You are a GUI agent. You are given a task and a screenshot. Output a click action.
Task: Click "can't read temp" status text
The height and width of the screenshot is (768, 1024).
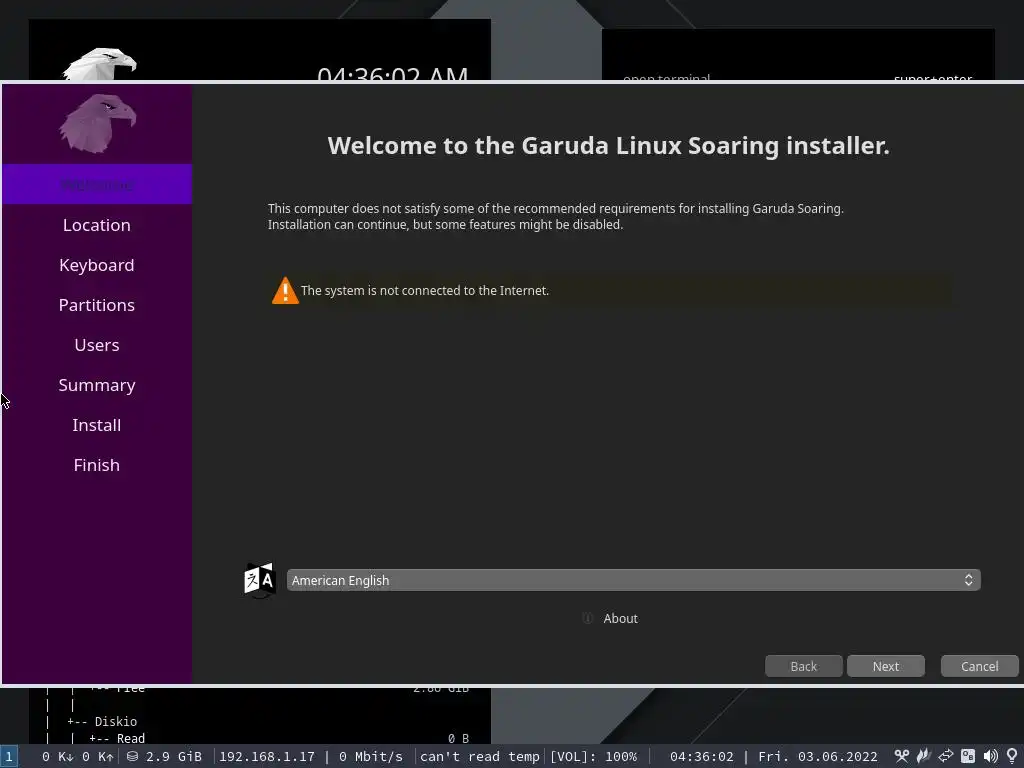479,756
